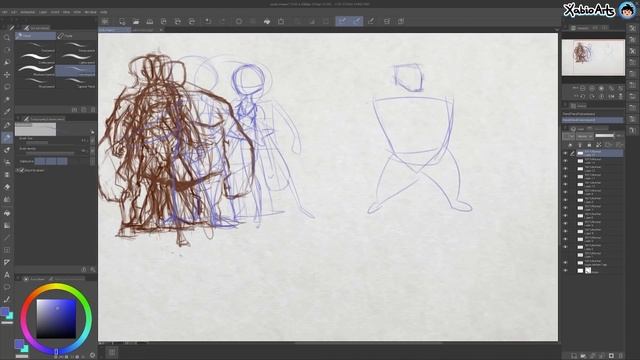Select the Ruler tool in left toolbar
The width and height of the screenshot is (640, 360).
[7, 262]
